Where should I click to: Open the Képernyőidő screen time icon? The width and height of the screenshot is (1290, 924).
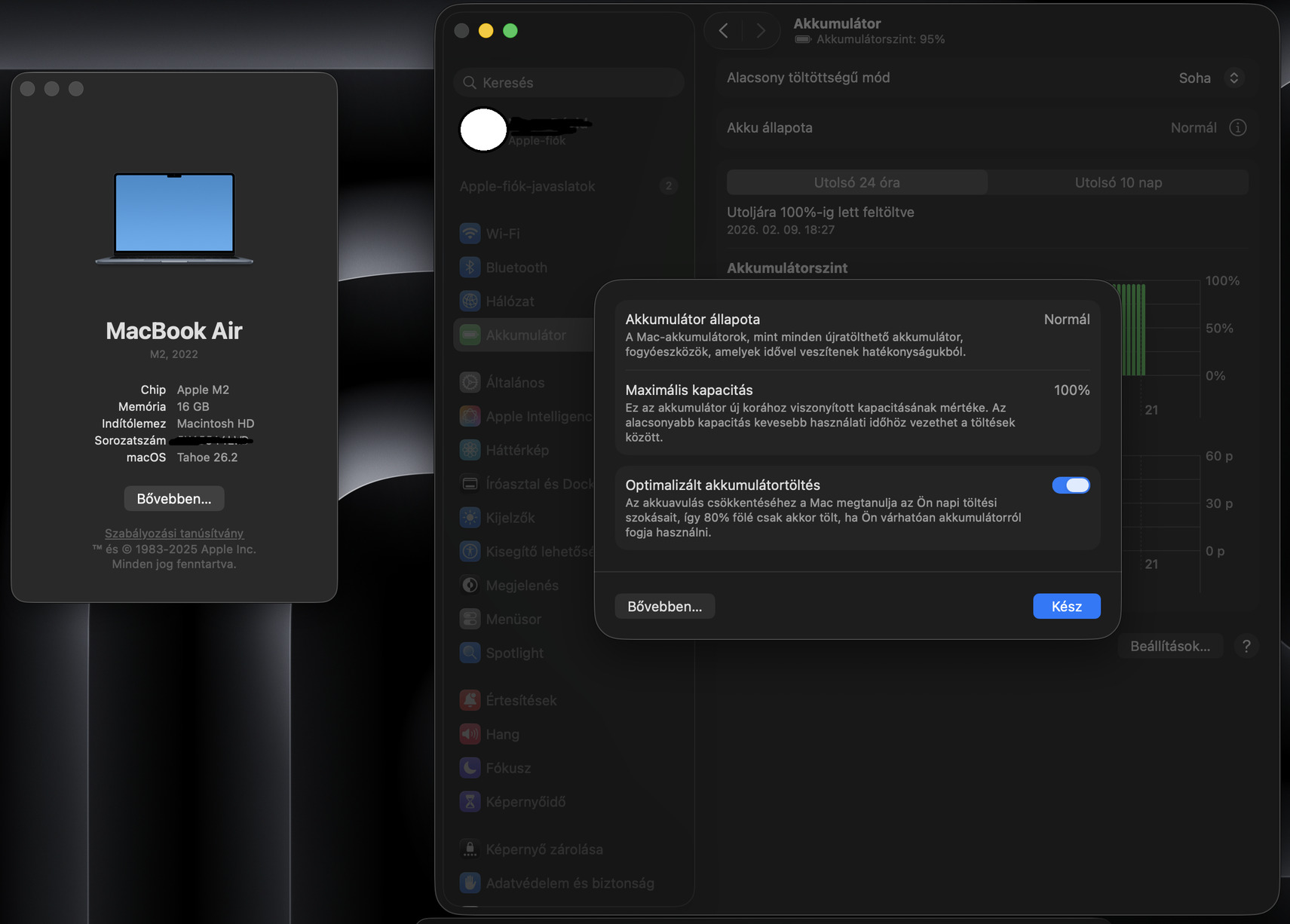coord(470,802)
